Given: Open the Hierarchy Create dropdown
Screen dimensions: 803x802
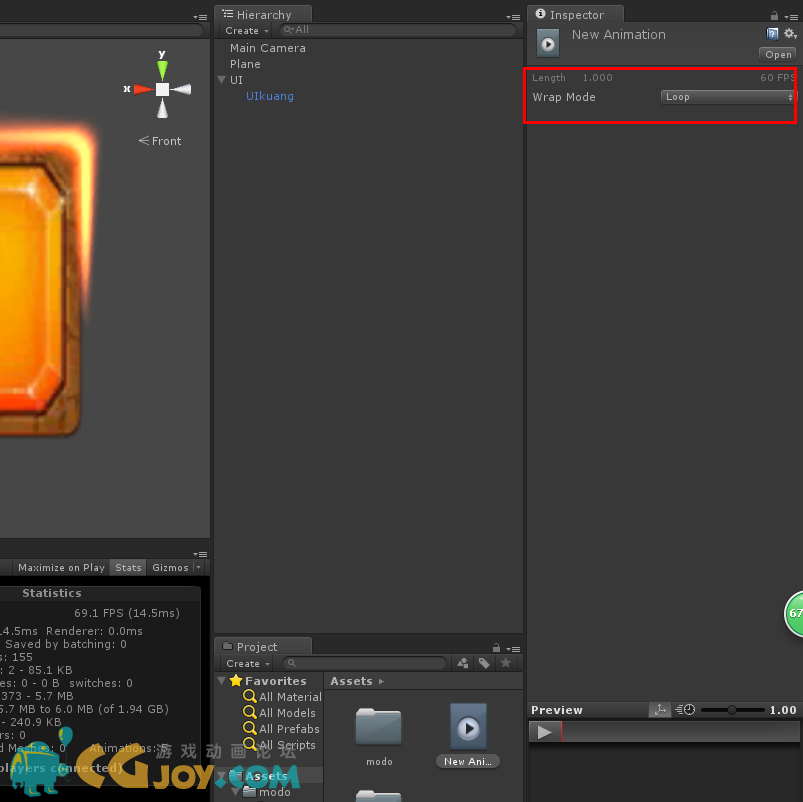Looking at the screenshot, I should point(246,31).
